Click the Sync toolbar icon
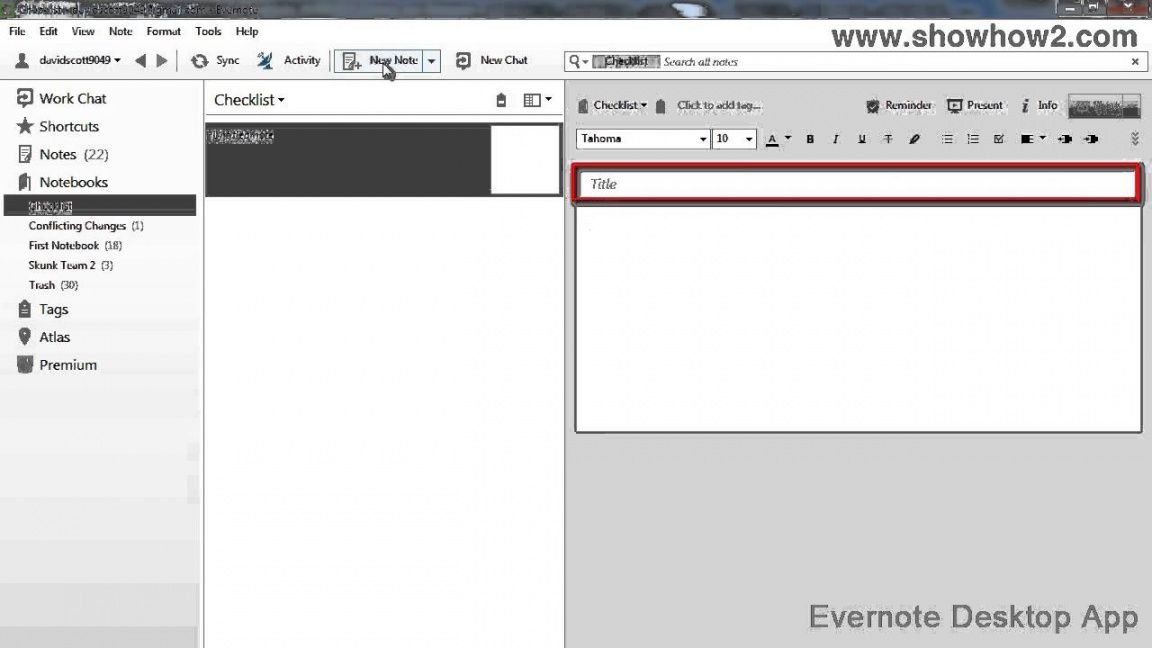Screen dimensions: 1152x648 point(200,61)
